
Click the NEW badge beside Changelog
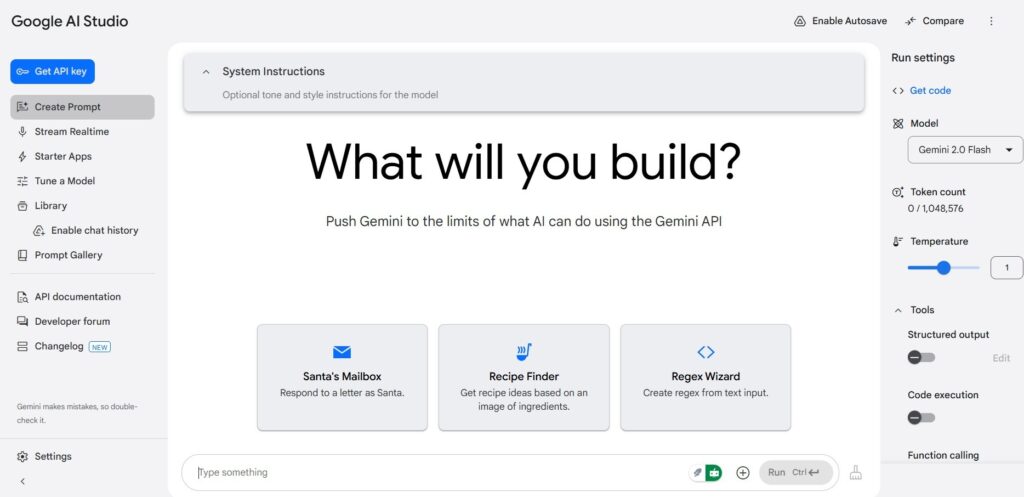[x=100, y=347]
